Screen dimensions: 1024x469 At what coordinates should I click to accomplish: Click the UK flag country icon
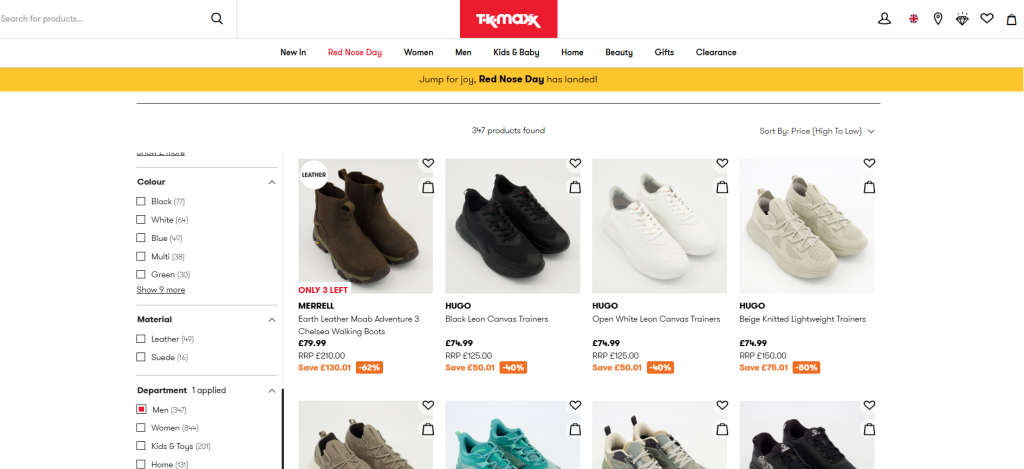click(914, 18)
